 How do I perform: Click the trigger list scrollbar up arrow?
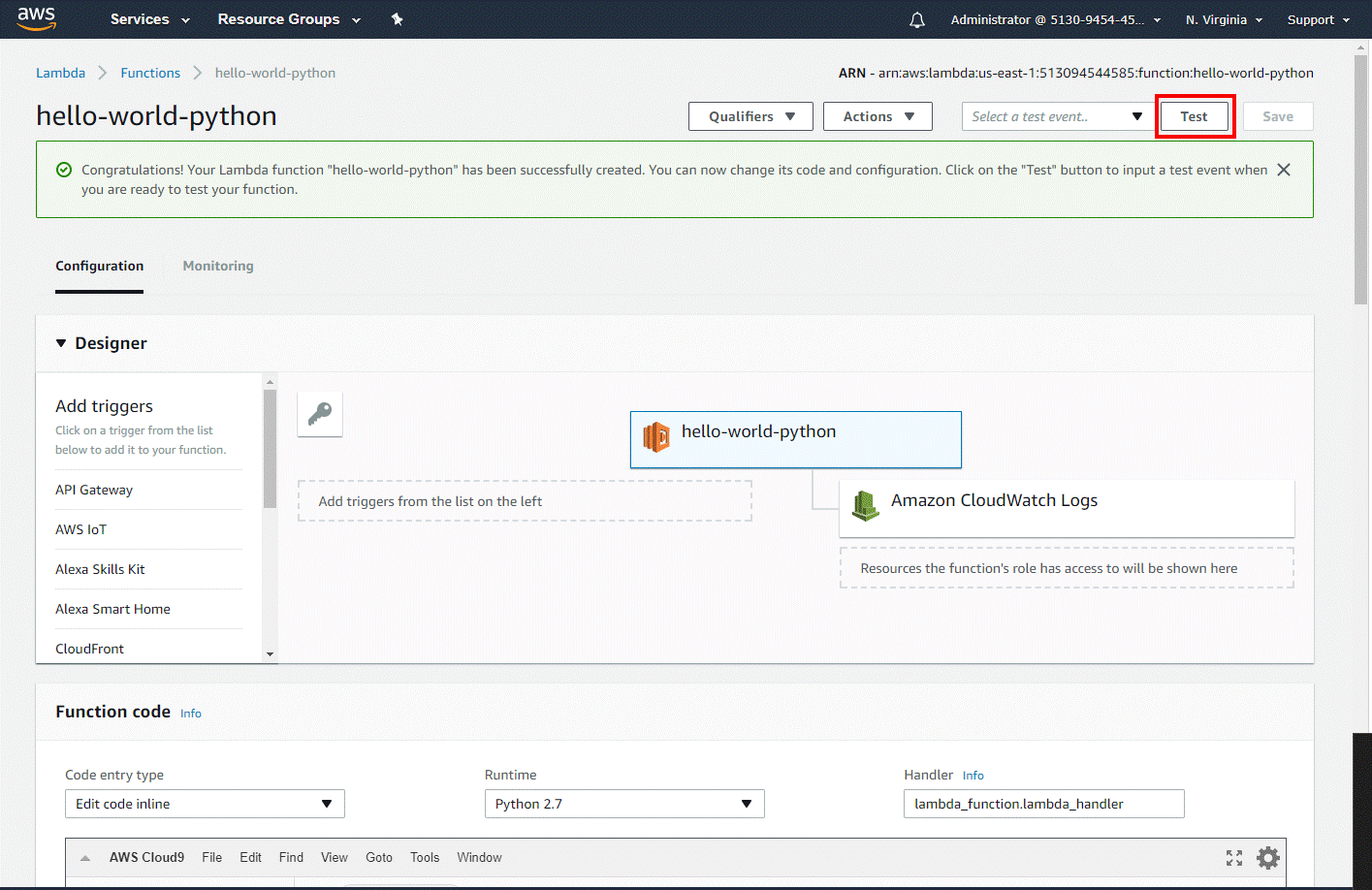pos(270,381)
